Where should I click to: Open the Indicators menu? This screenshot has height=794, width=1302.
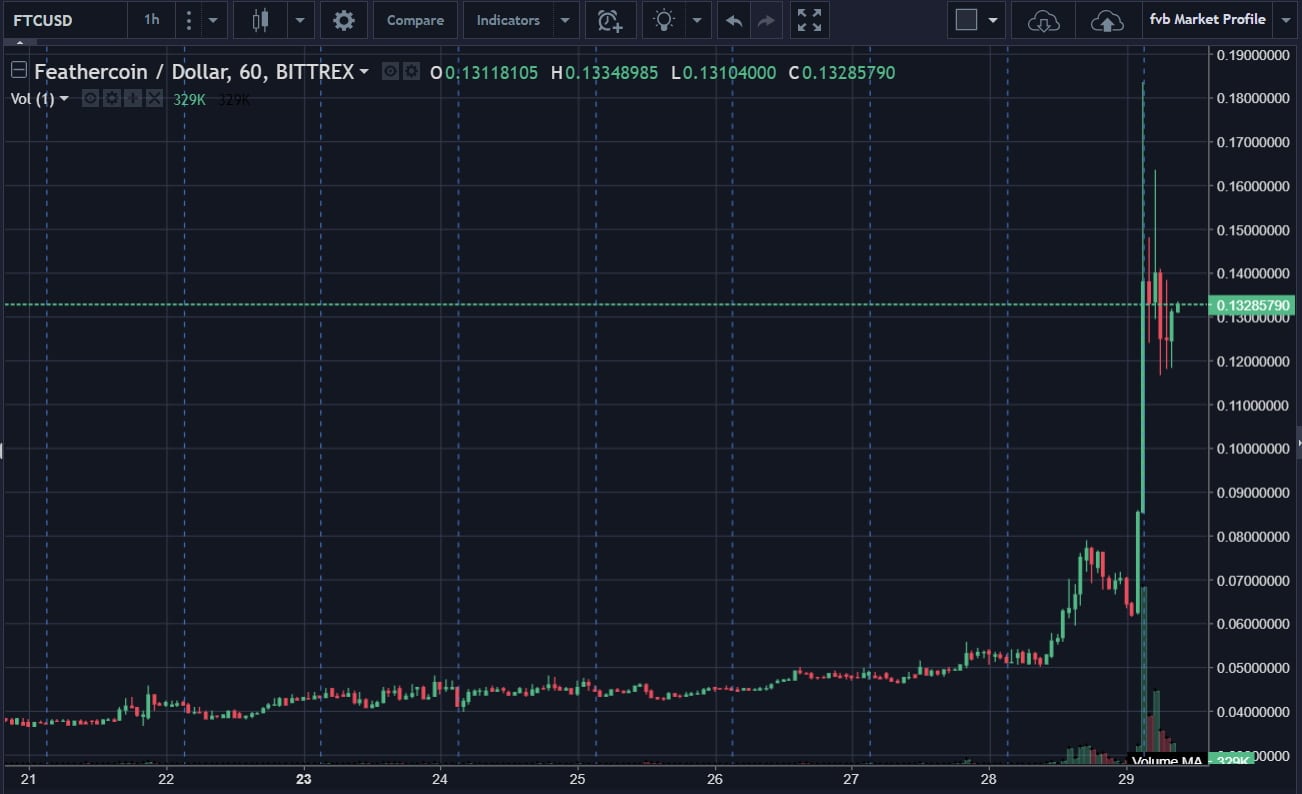pyautogui.click(x=508, y=20)
